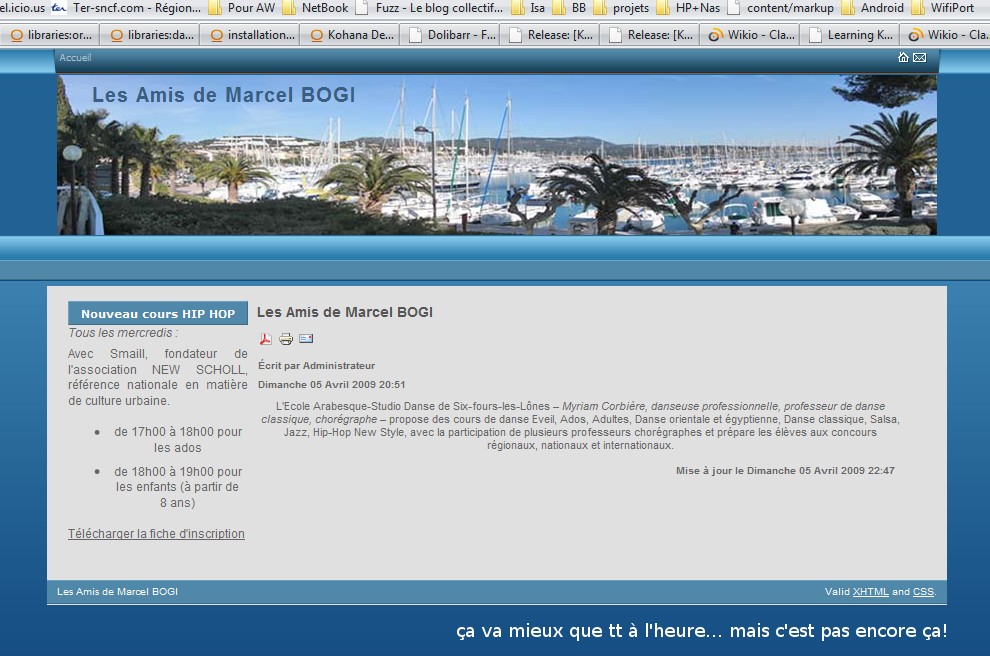Open the Ter-sncf.com bookmark
Viewport: 990px width, 656px height.
pos(126,8)
